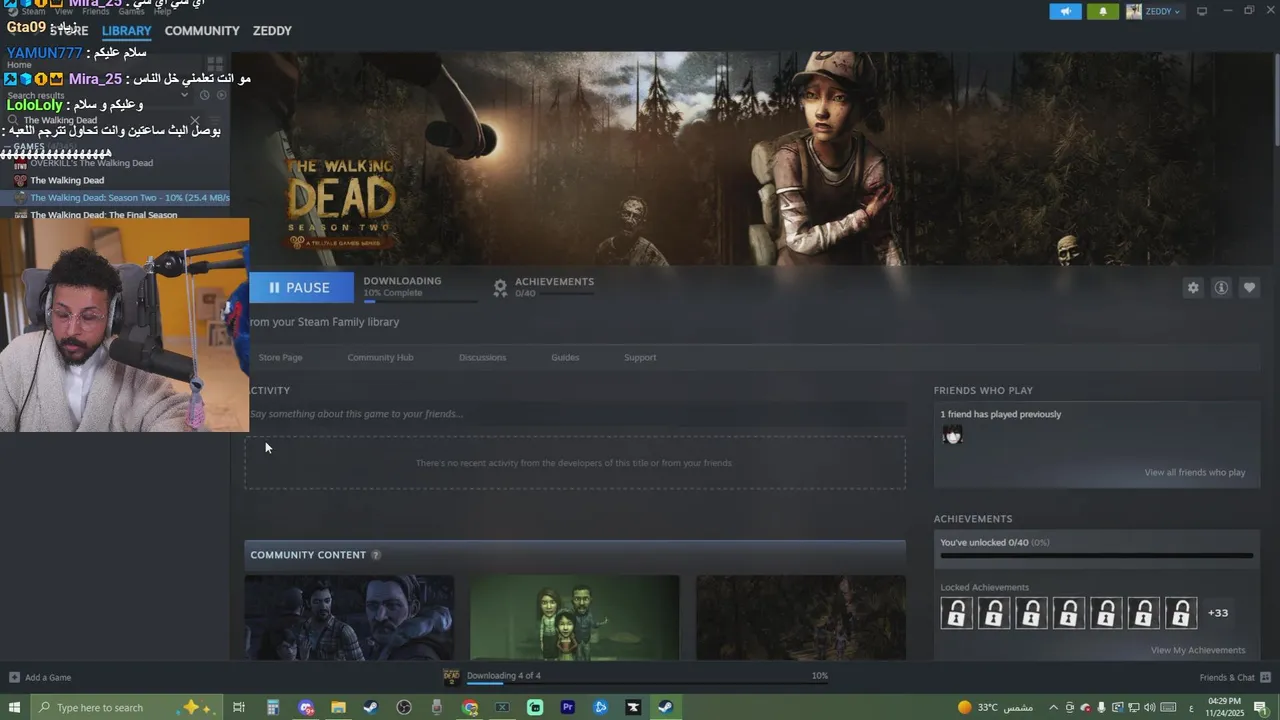Open Premiere Pro from the taskbar

pyautogui.click(x=567, y=707)
